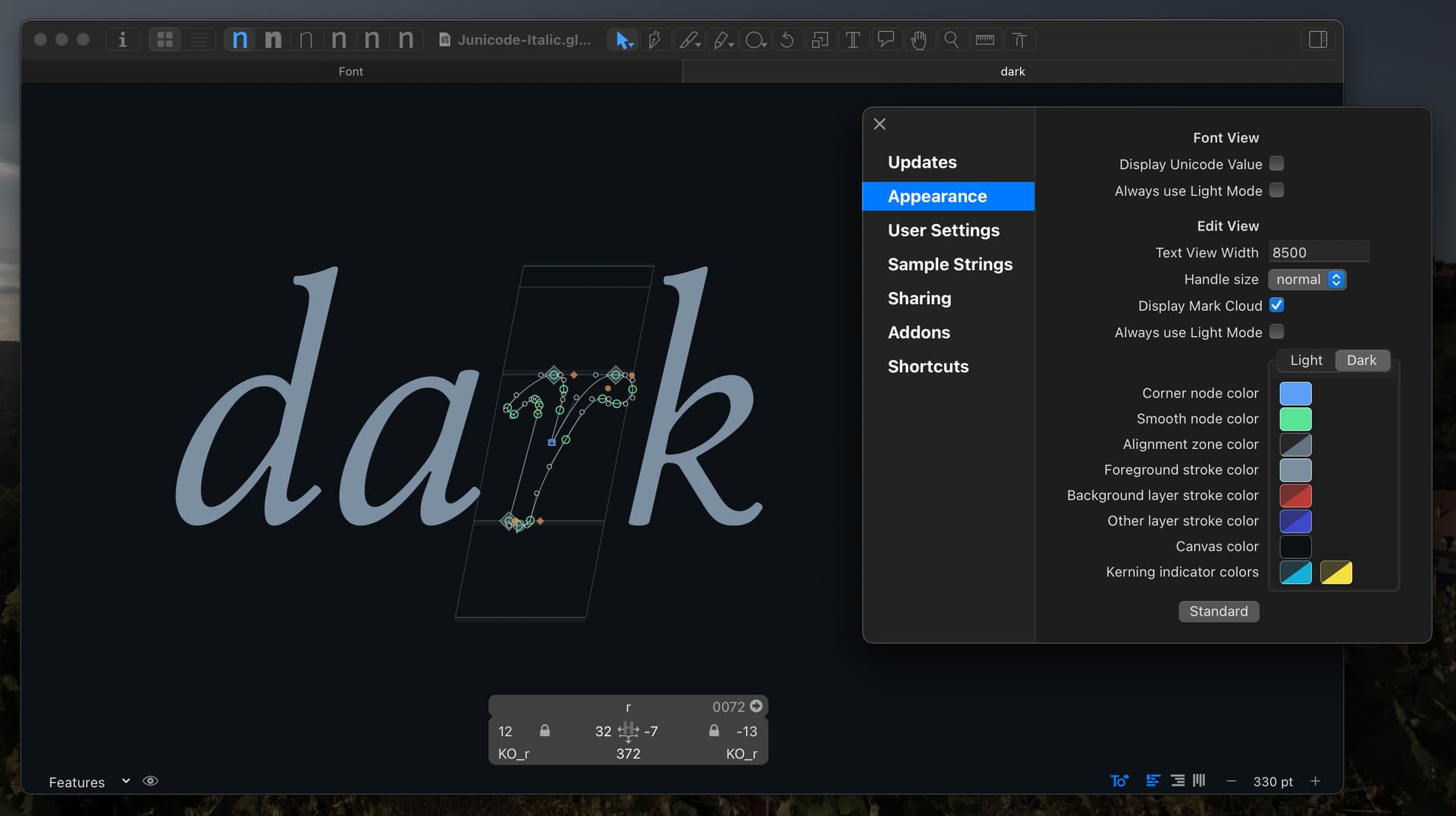Open the font info button
The height and width of the screenshot is (816, 1456).
coord(122,39)
